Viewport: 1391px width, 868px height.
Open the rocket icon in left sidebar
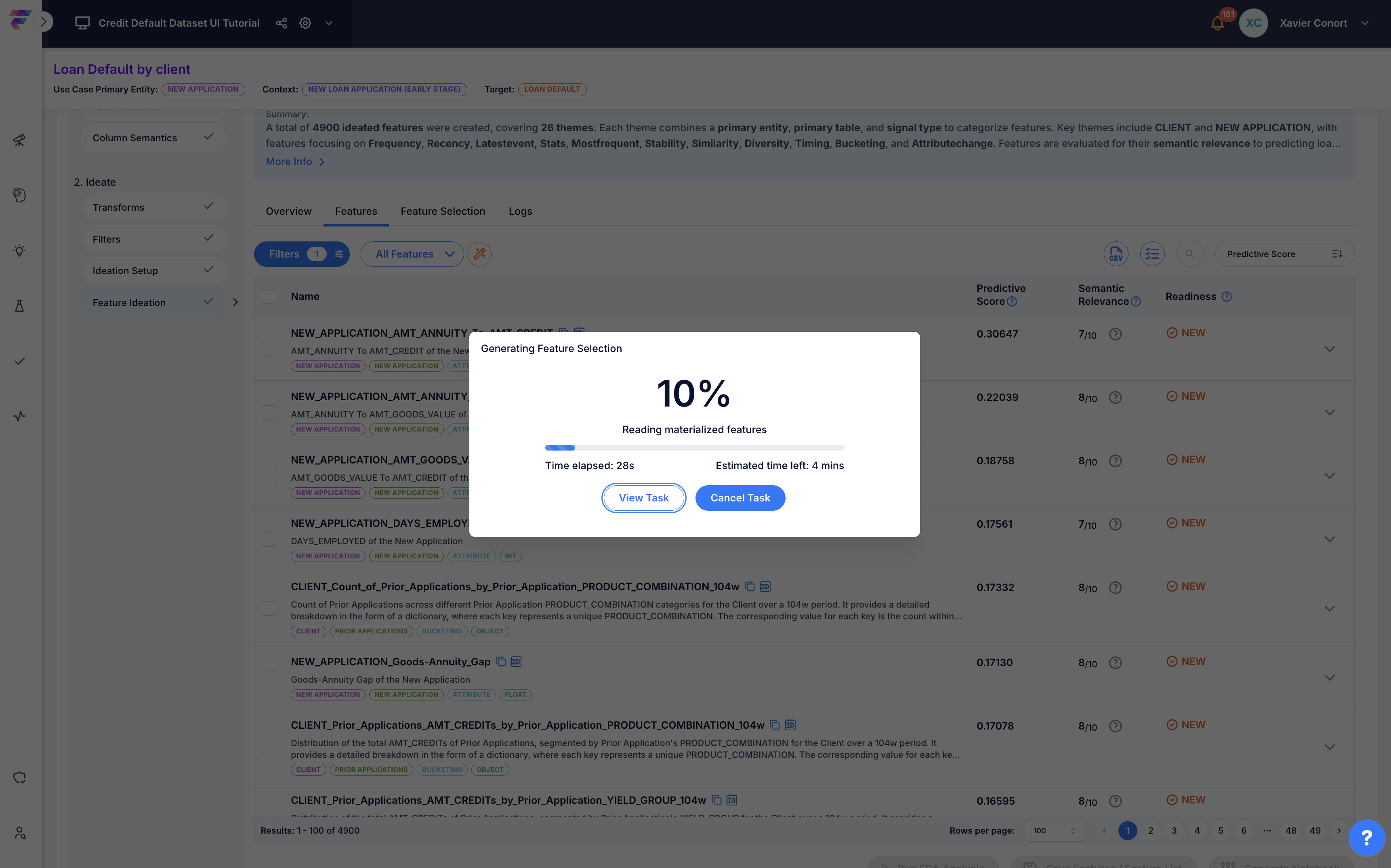pyautogui.click(x=19, y=140)
